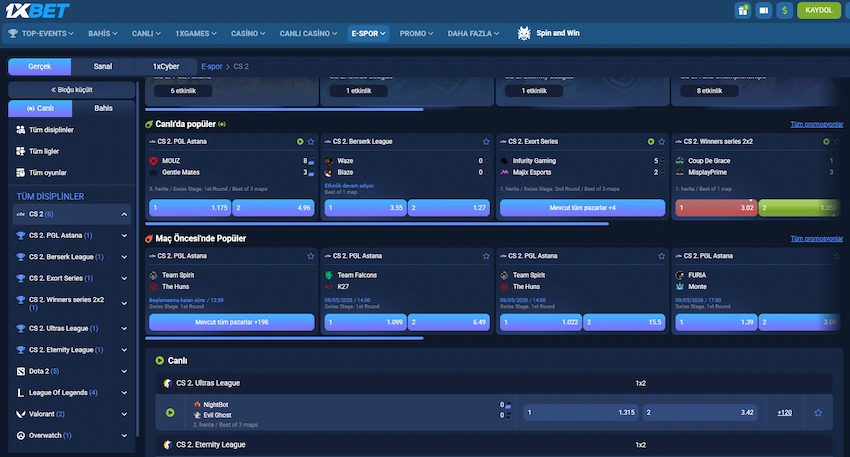Favorite Team Falcons vs K27 match star
The height and width of the screenshot is (457, 850).
[486, 256]
